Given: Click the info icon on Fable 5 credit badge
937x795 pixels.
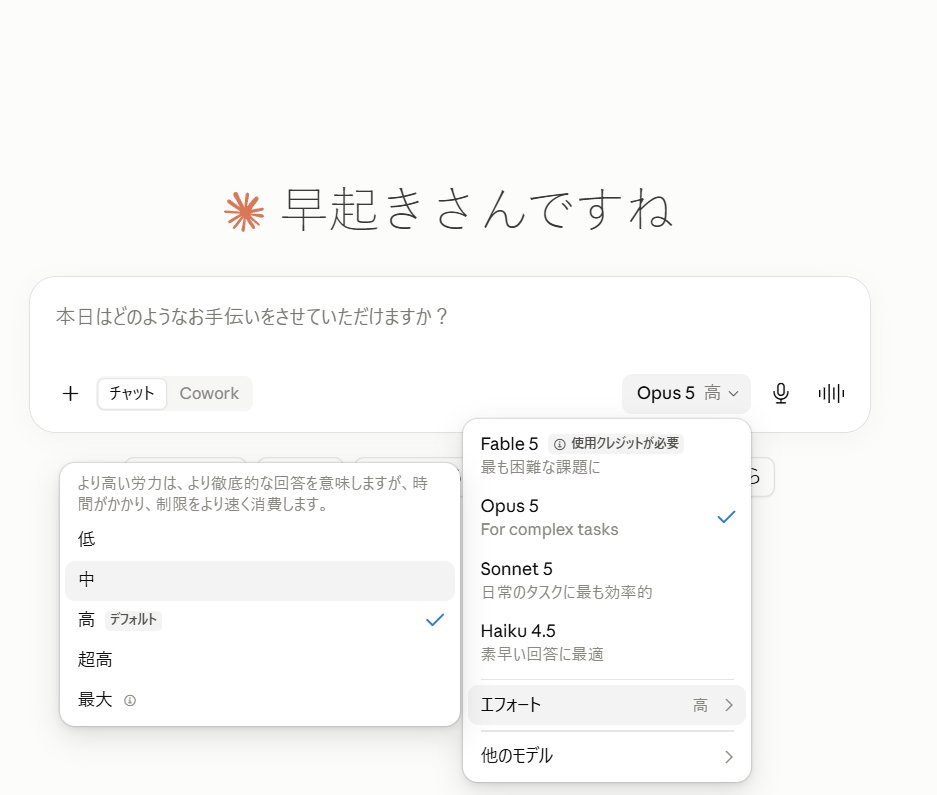Looking at the screenshot, I should point(559,444).
